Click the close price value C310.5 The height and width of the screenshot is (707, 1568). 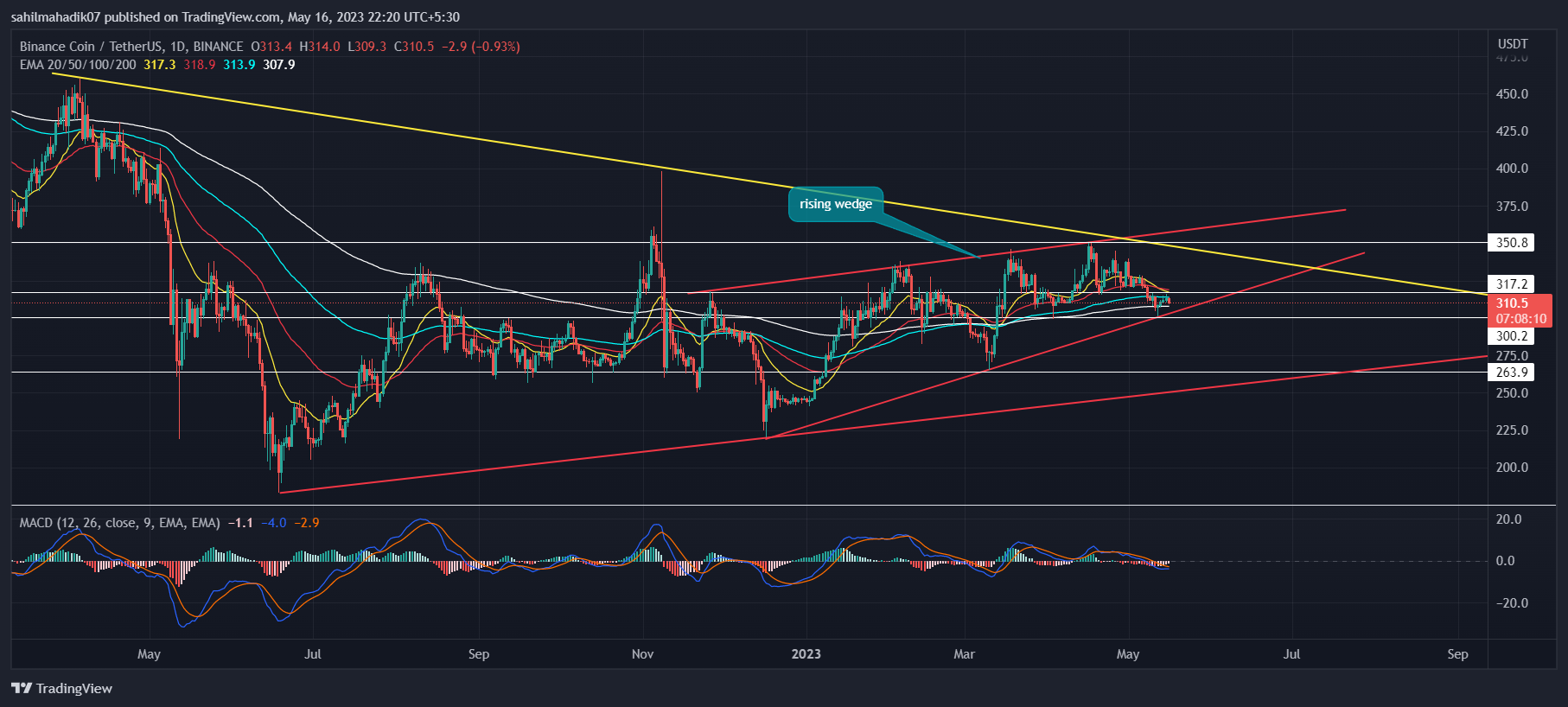[x=414, y=47]
